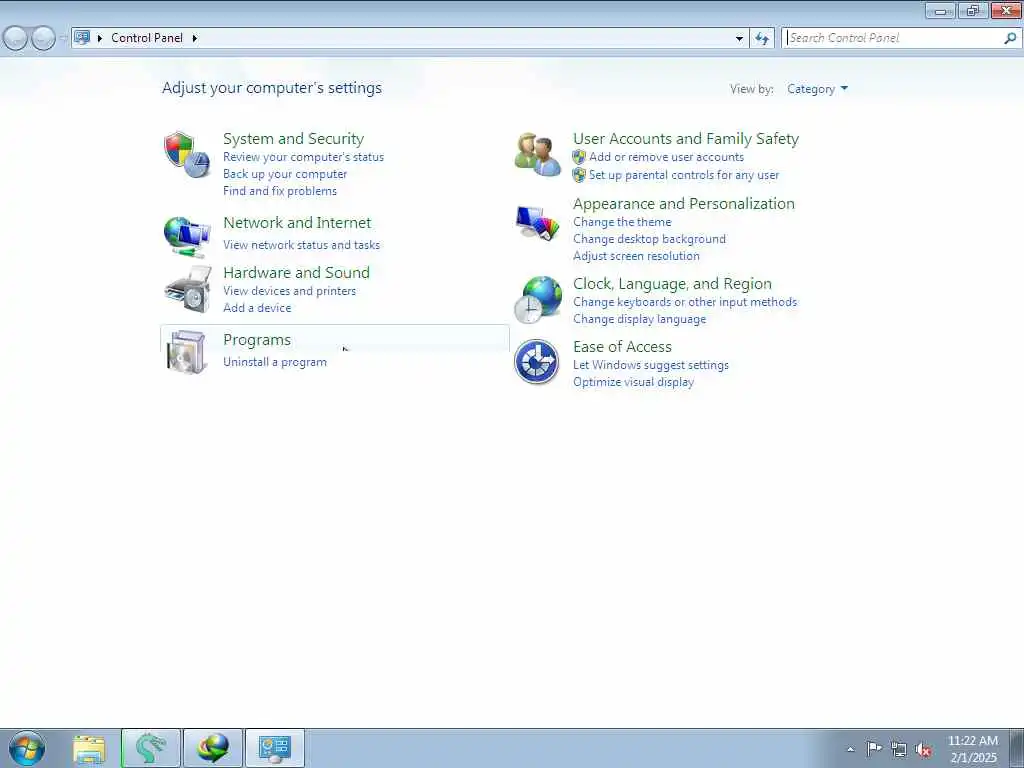The image size is (1024, 768).
Task: Click Uninstall a program link
Action: 274,362
